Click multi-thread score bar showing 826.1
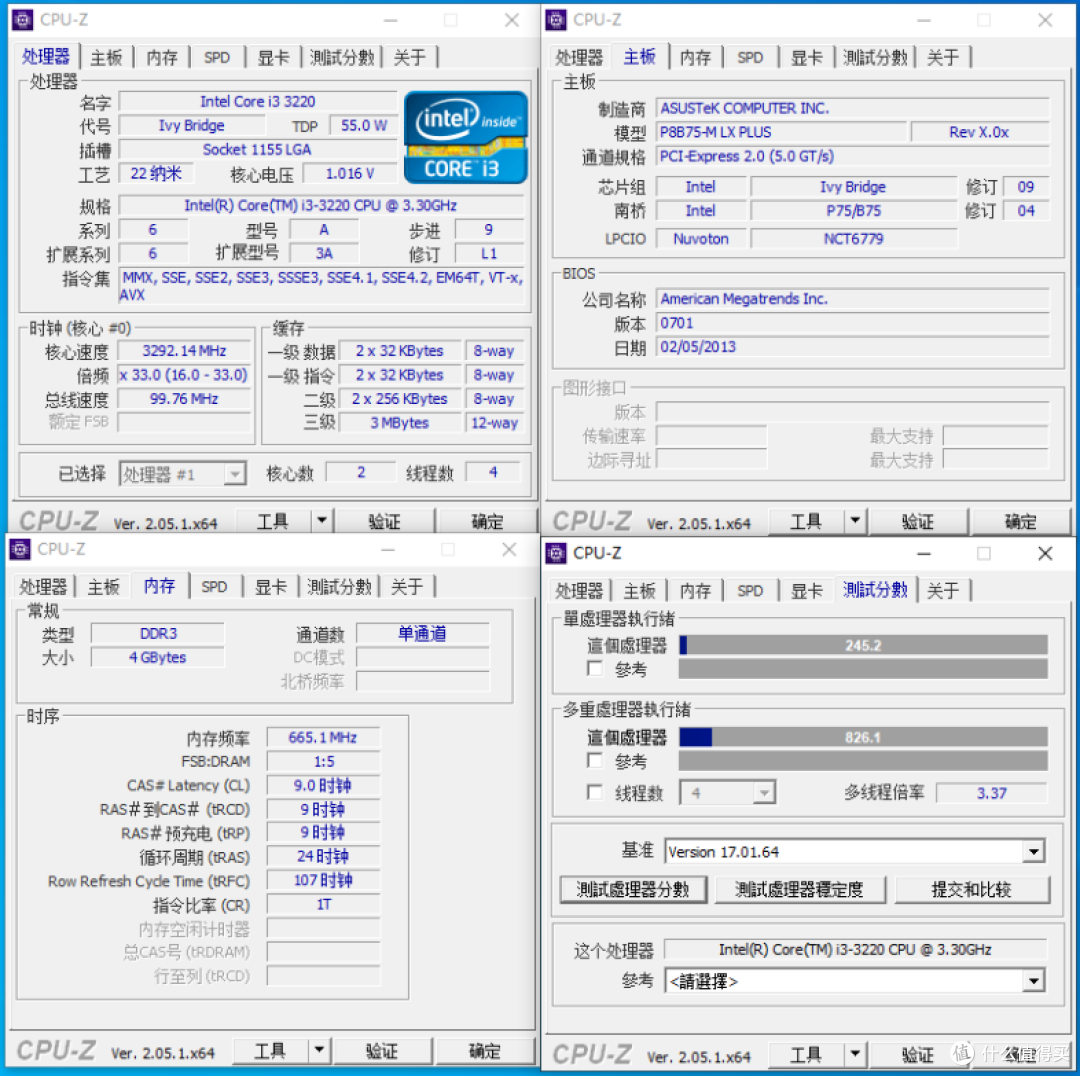Viewport: 1080px width, 1076px height. point(863,737)
